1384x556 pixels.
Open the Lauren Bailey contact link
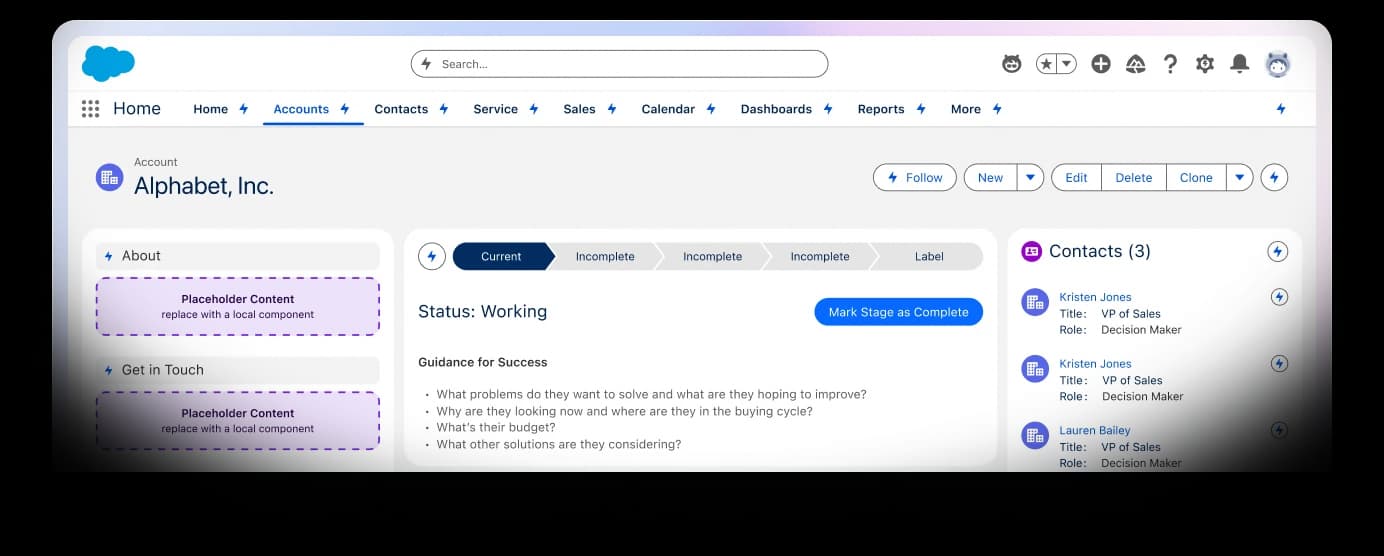pyautogui.click(x=1095, y=431)
